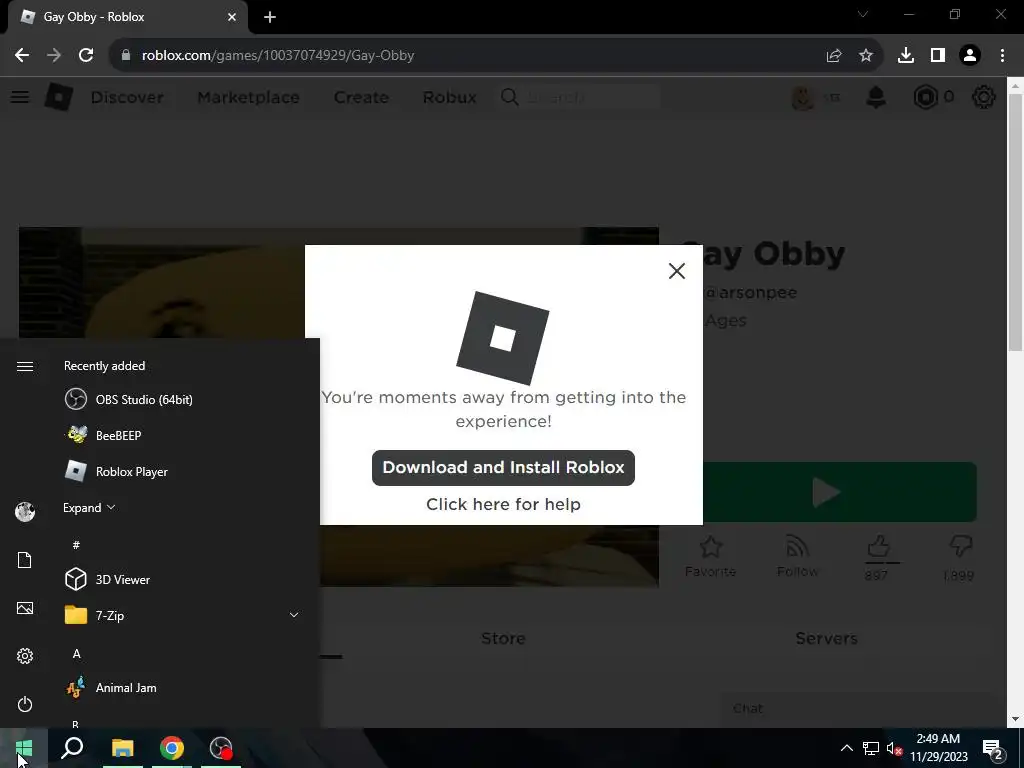Image resolution: width=1024 pixels, height=768 pixels.
Task: Close the Roblox install dialog
Action: 677,271
